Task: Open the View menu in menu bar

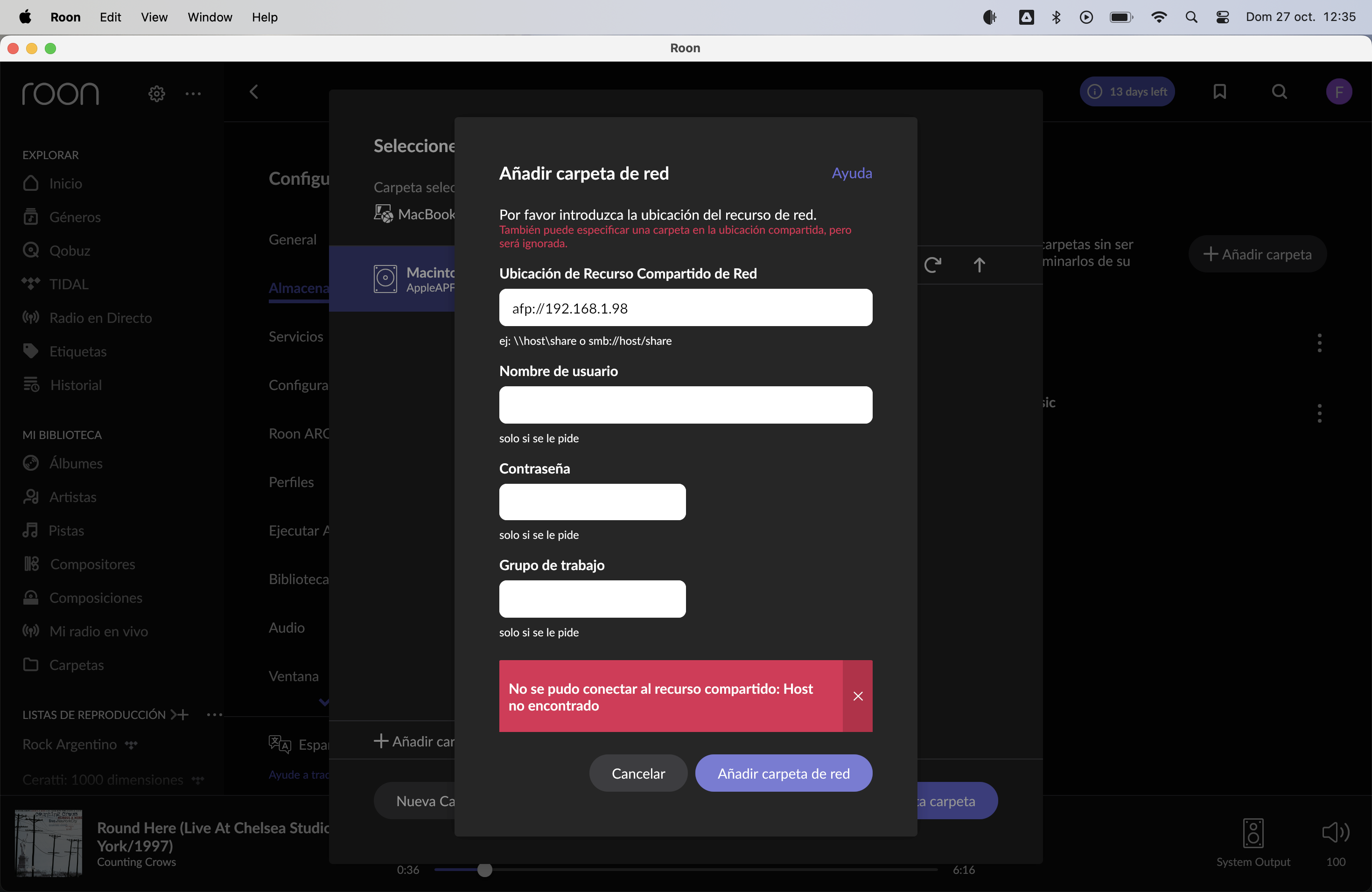Action: pyautogui.click(x=154, y=17)
